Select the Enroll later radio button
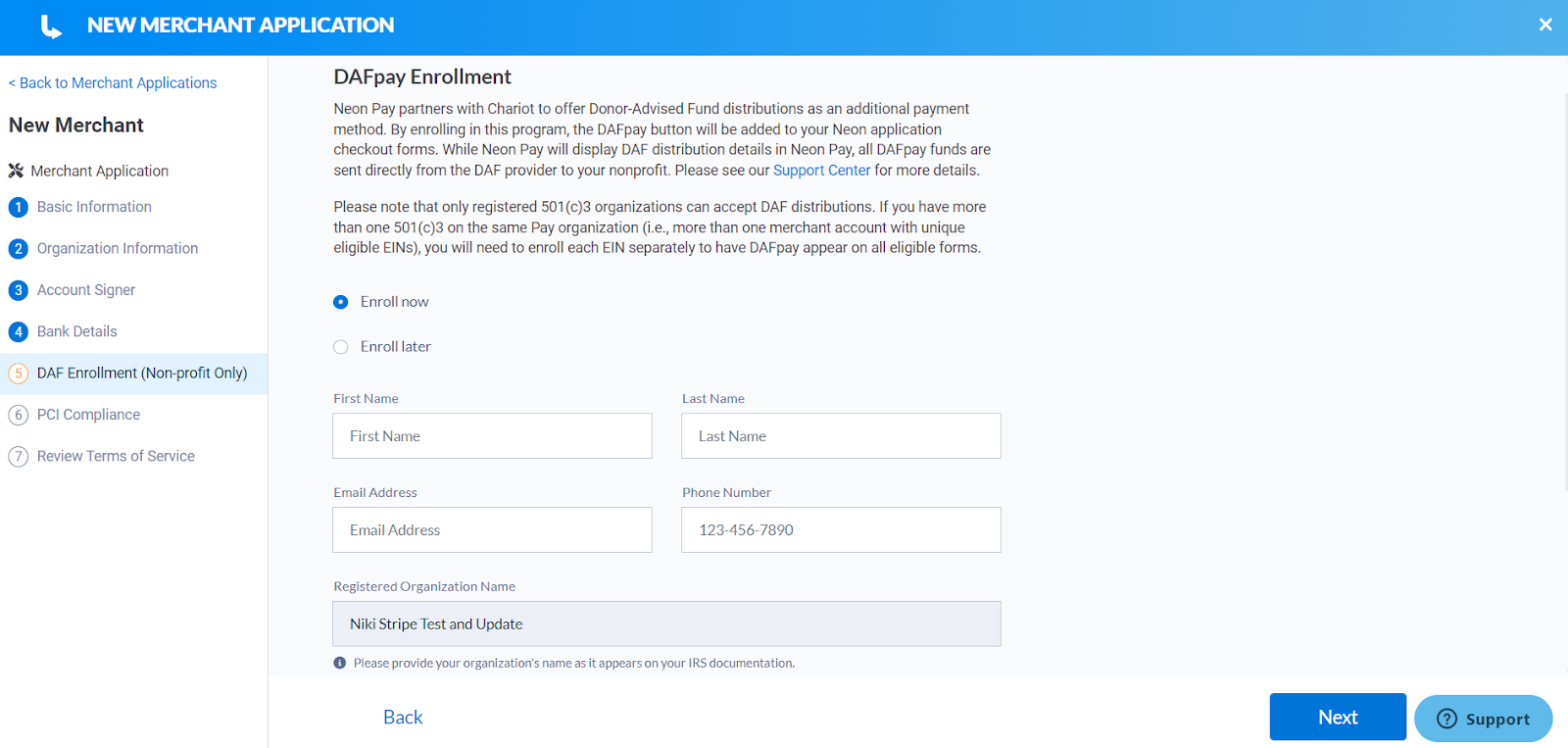Image resolution: width=1568 pixels, height=748 pixels. click(340, 347)
